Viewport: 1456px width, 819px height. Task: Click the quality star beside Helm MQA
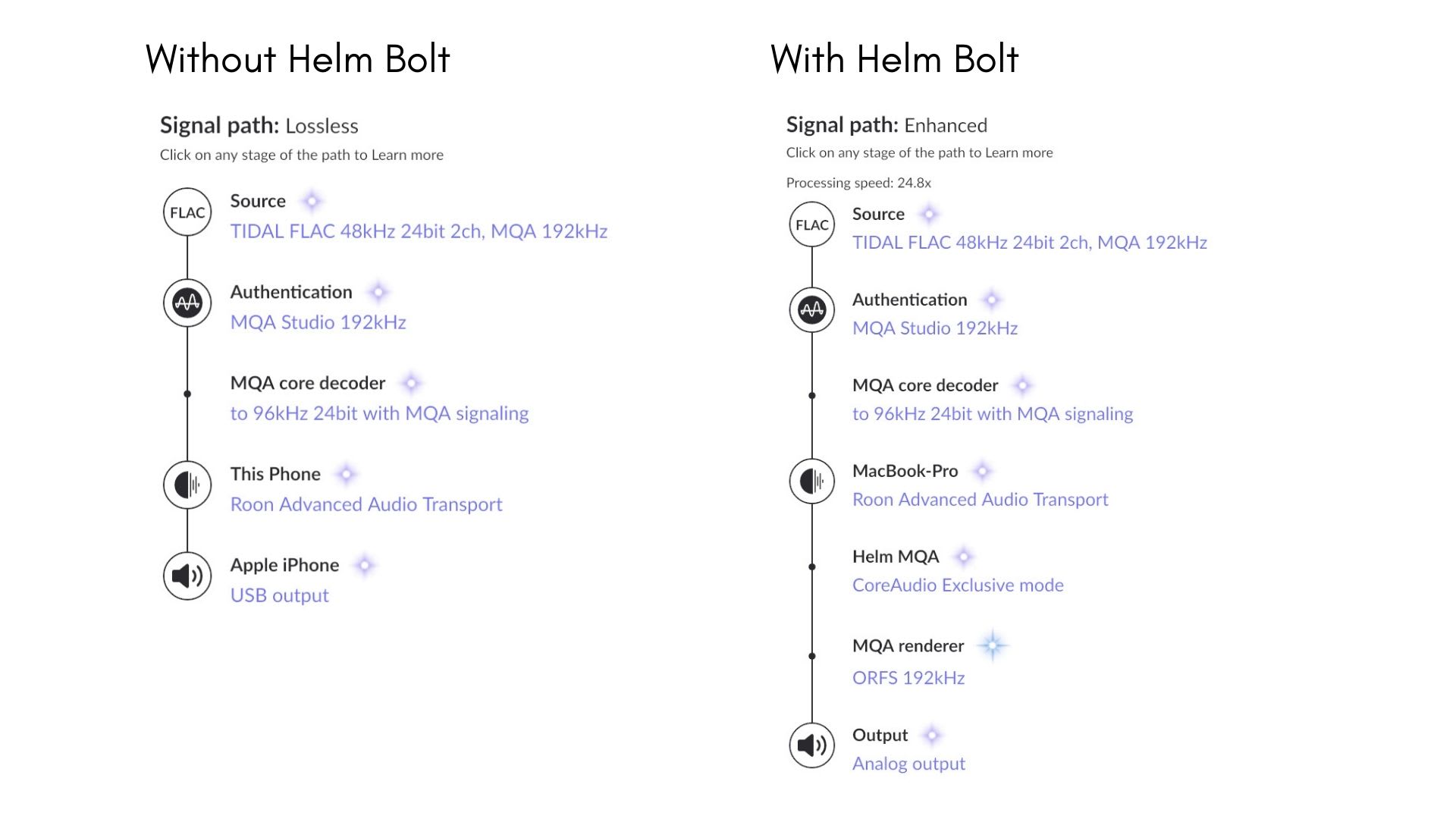coord(963,557)
